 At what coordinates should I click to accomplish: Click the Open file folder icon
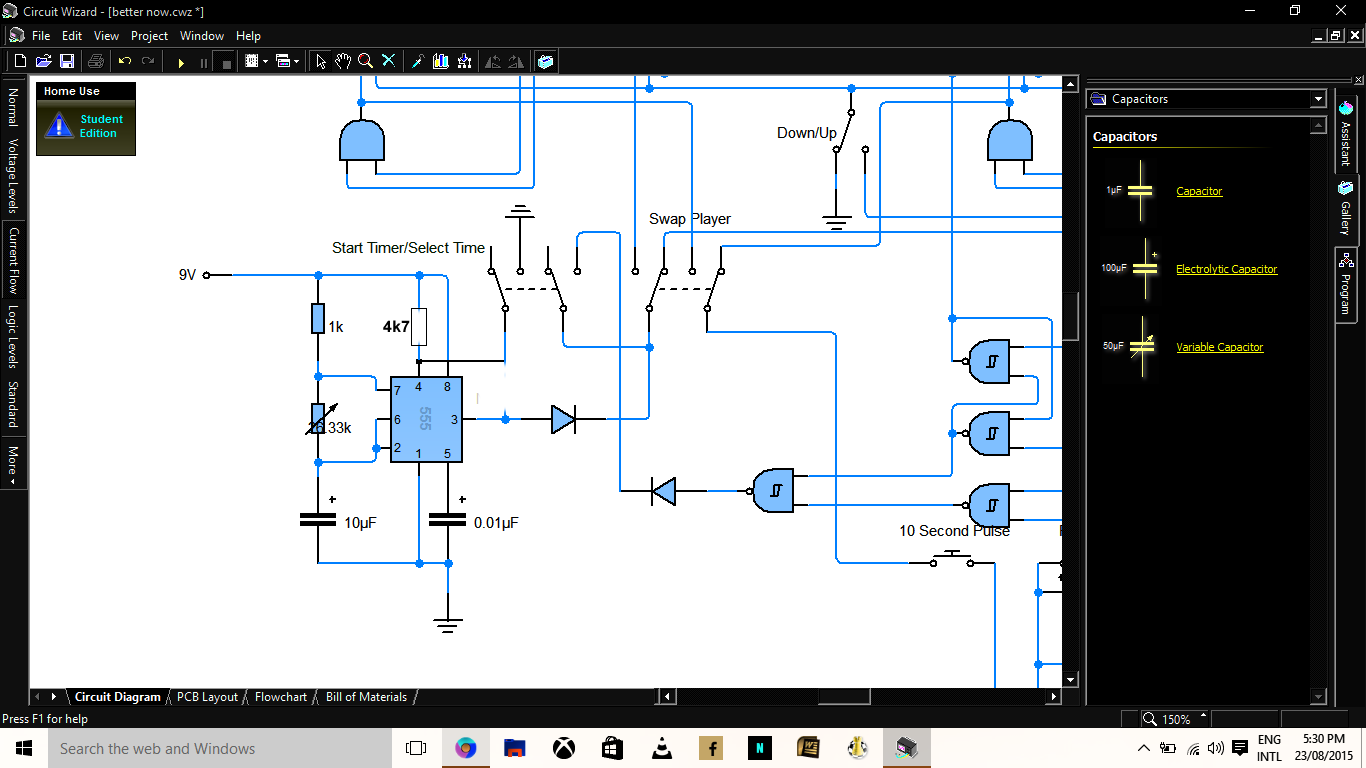(x=43, y=61)
